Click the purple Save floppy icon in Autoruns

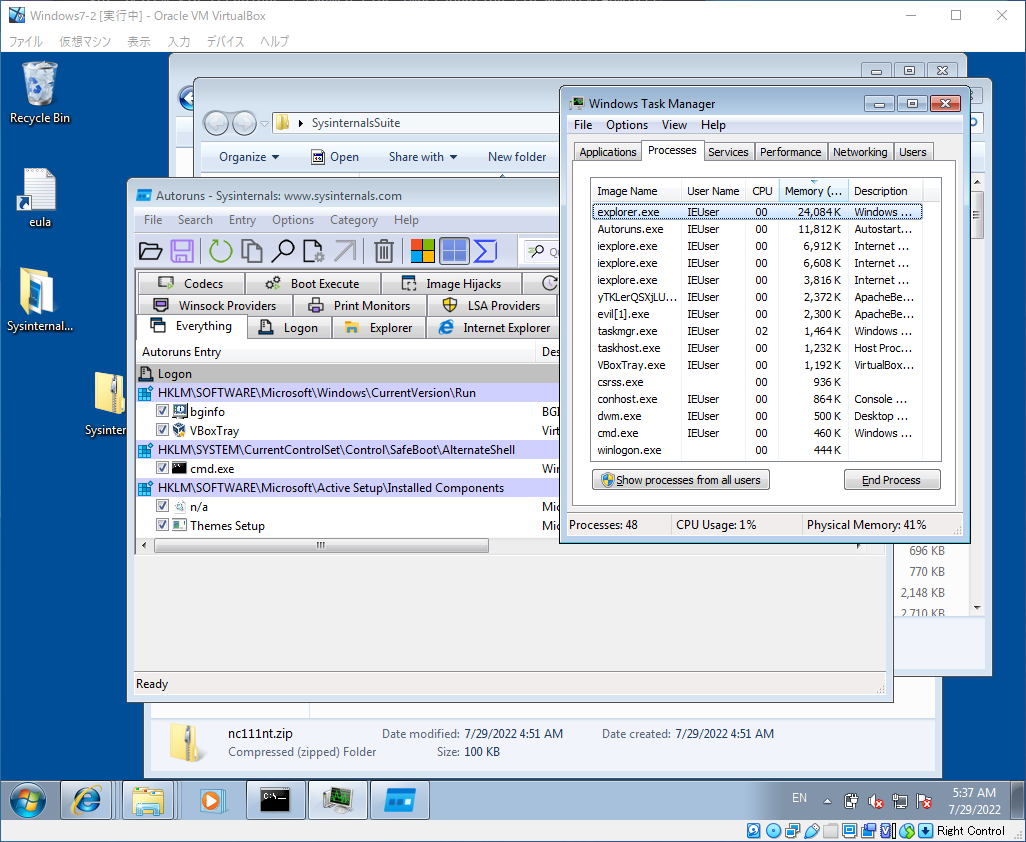pyautogui.click(x=182, y=251)
